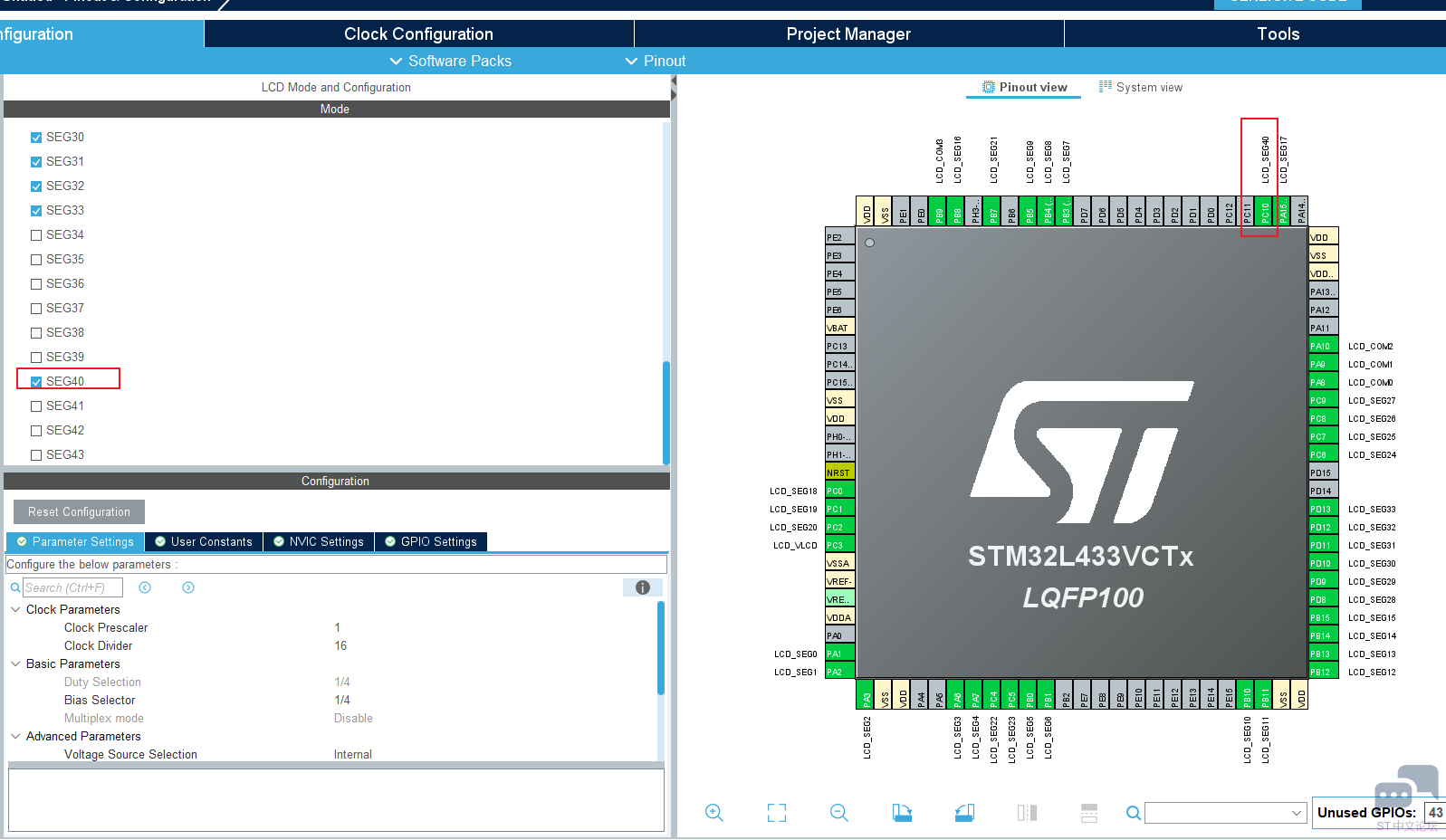Image resolution: width=1446 pixels, height=840 pixels.
Task: Zoom in on the pinout view
Action: point(714,813)
